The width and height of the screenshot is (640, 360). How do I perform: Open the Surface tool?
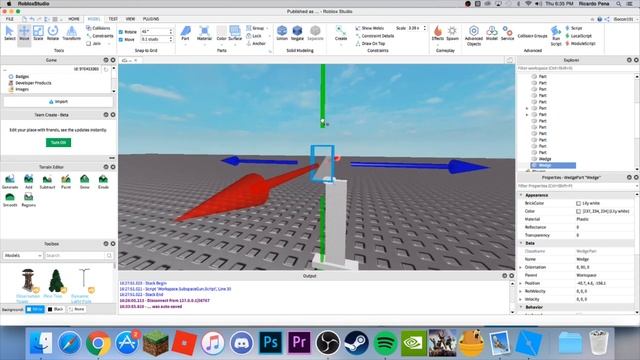235,33
